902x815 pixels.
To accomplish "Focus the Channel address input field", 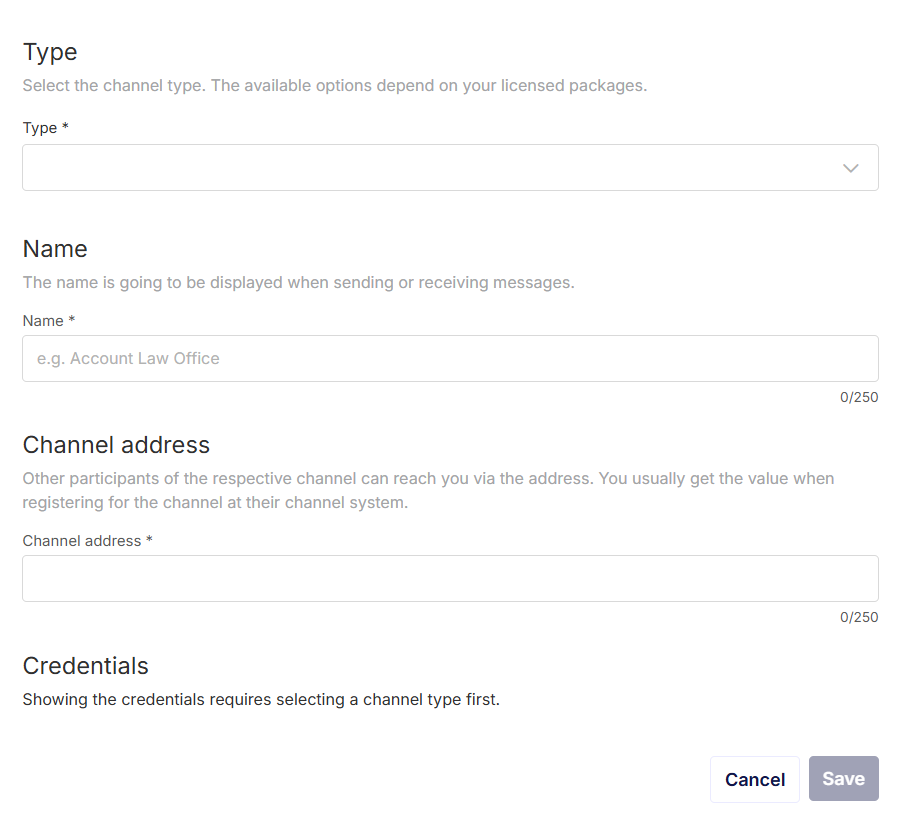I will 450,579.
